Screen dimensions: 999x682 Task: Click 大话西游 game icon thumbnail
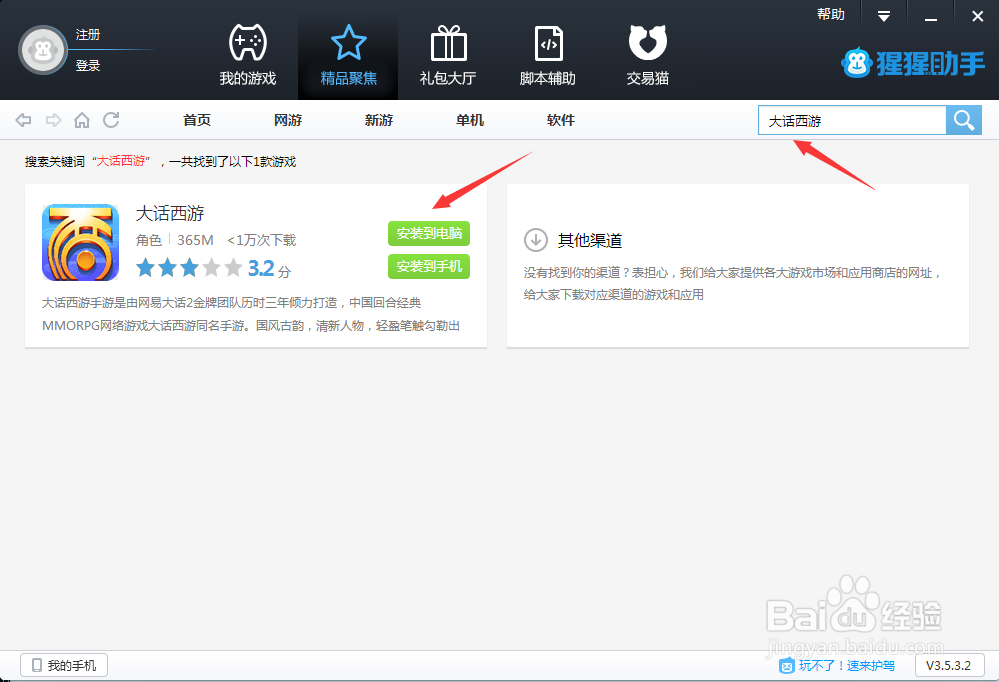click(80, 242)
